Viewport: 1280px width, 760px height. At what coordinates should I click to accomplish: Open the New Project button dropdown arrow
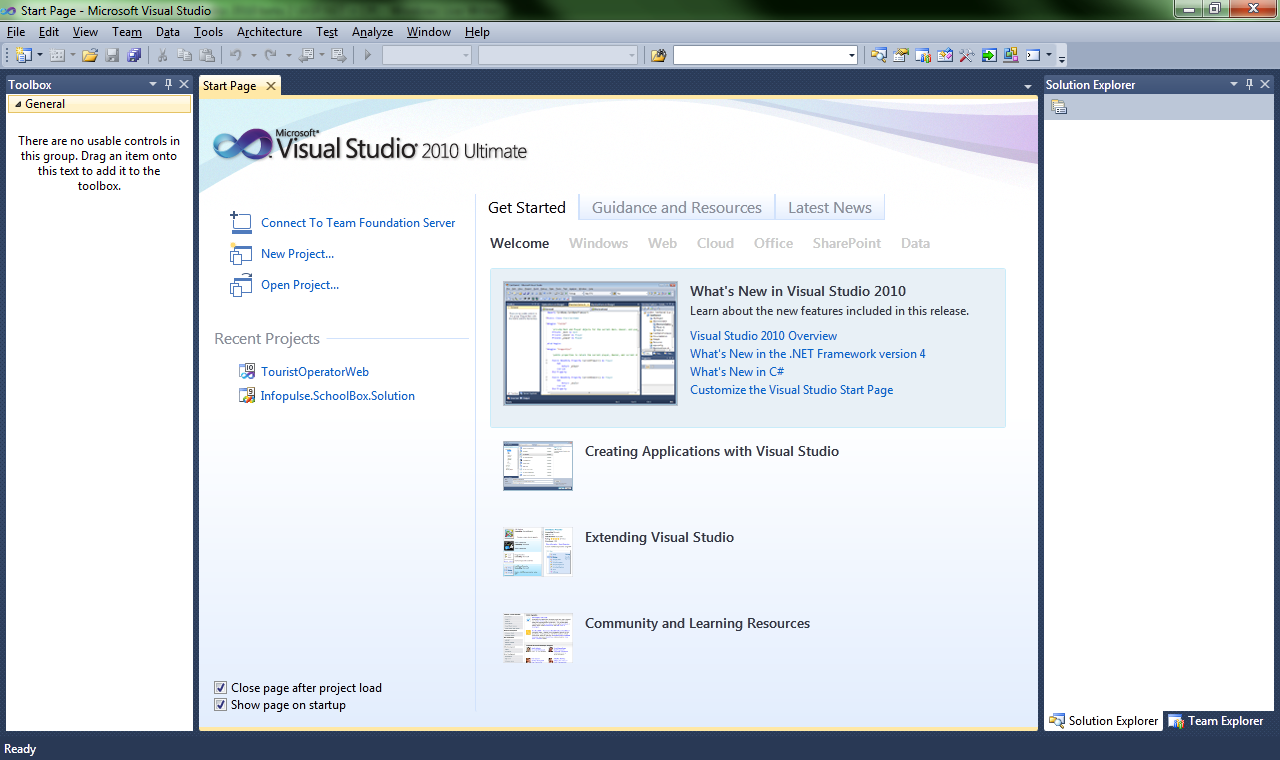[x=40, y=55]
